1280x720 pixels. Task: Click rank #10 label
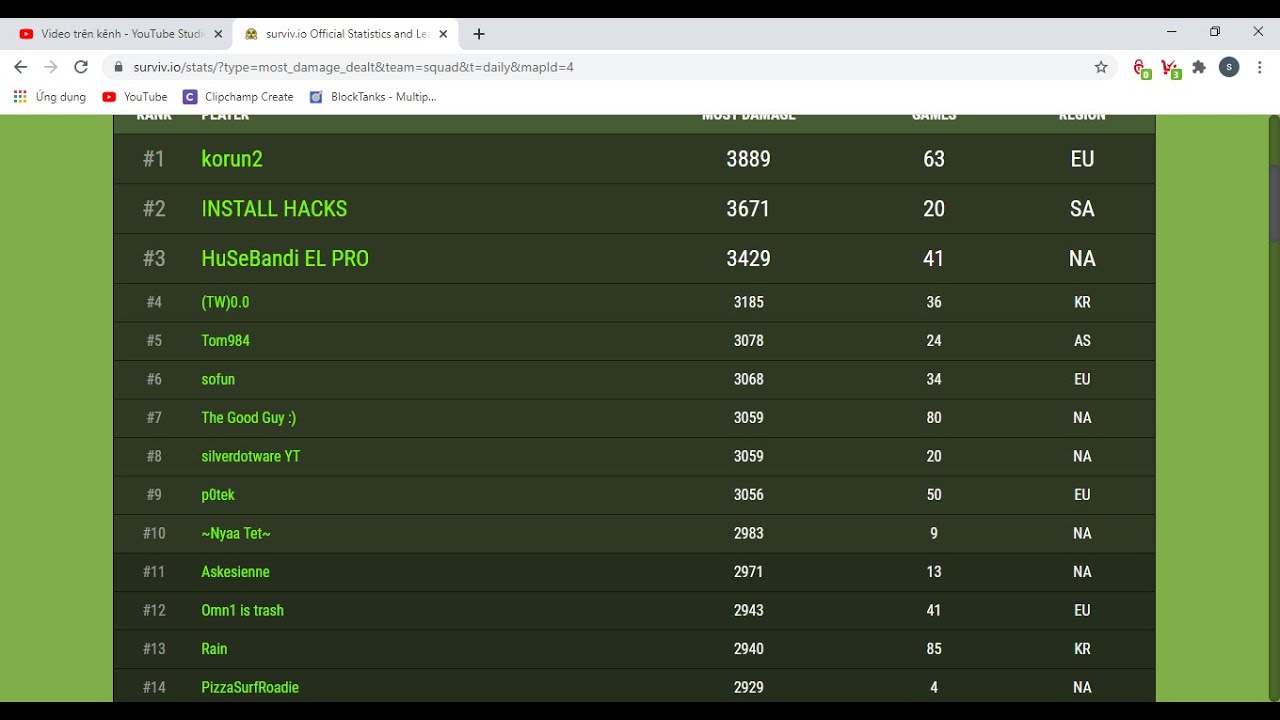pos(154,533)
